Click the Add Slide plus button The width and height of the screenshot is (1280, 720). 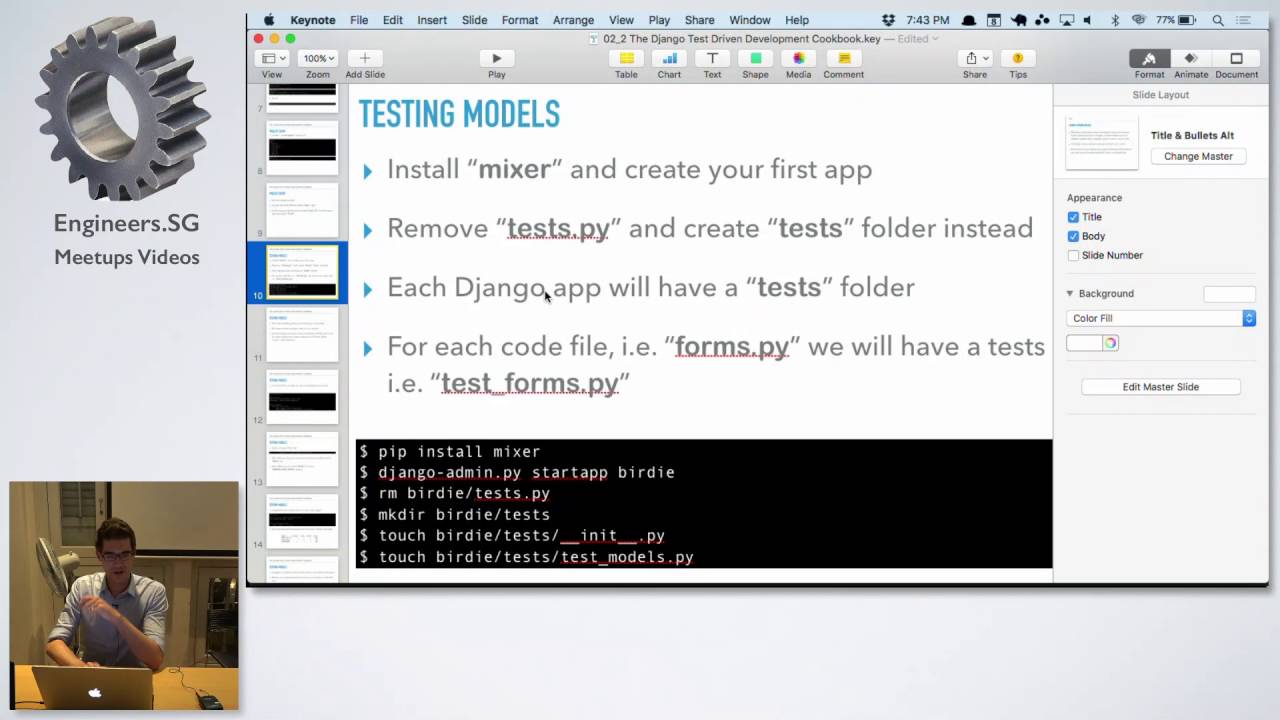click(x=365, y=59)
